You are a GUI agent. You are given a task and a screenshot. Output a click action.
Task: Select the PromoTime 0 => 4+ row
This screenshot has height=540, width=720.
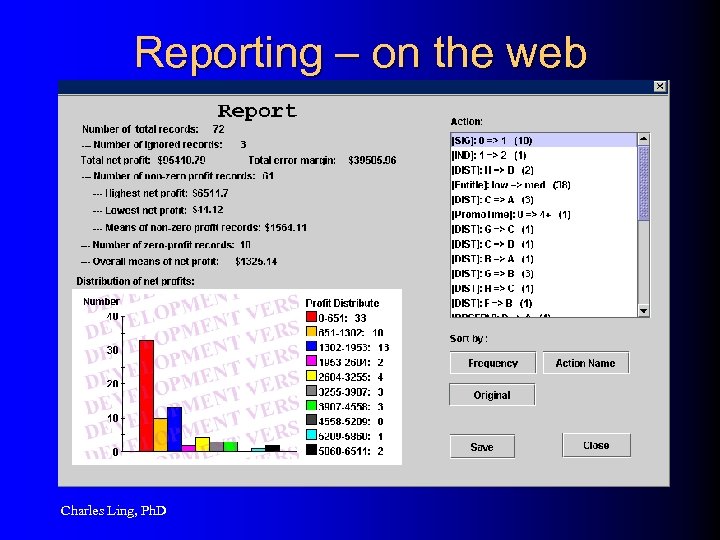(544, 214)
